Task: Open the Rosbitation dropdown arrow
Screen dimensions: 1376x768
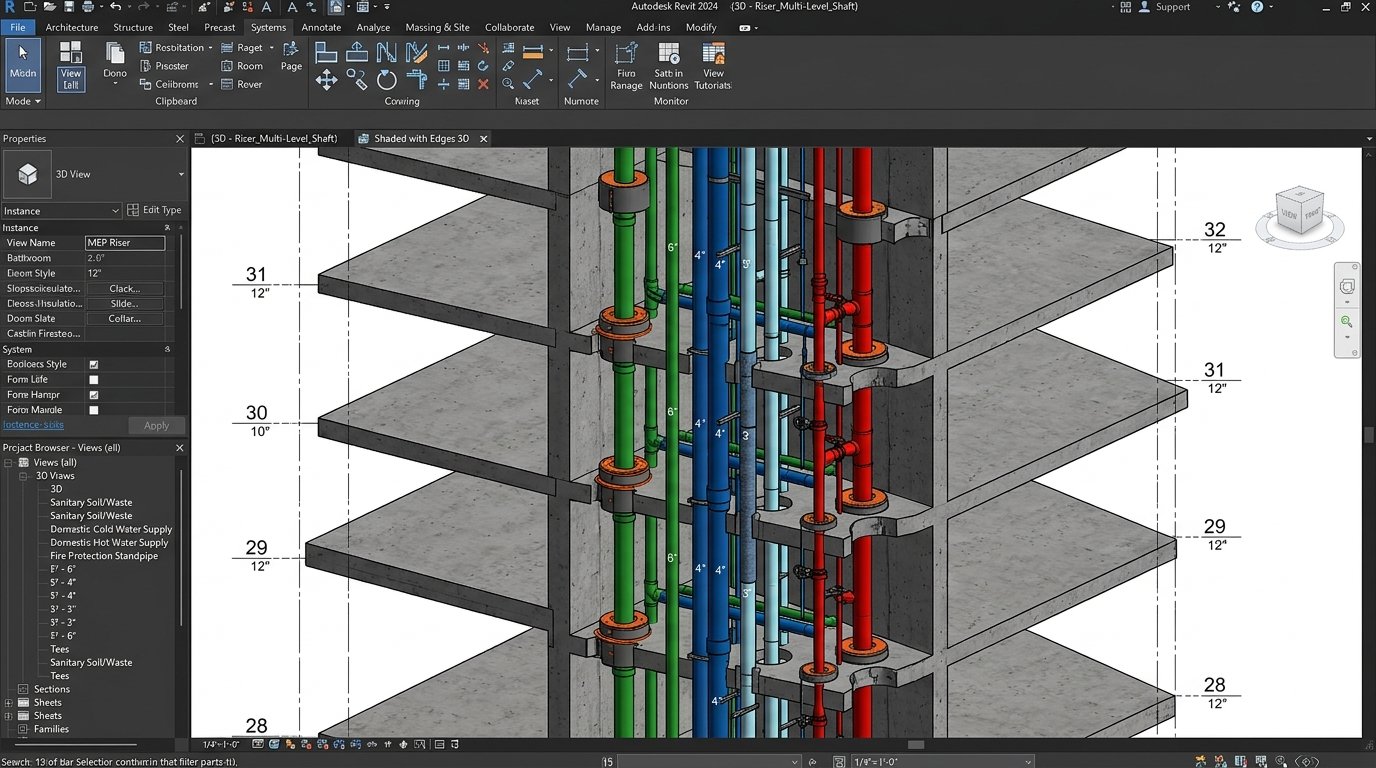Action: 210,48
